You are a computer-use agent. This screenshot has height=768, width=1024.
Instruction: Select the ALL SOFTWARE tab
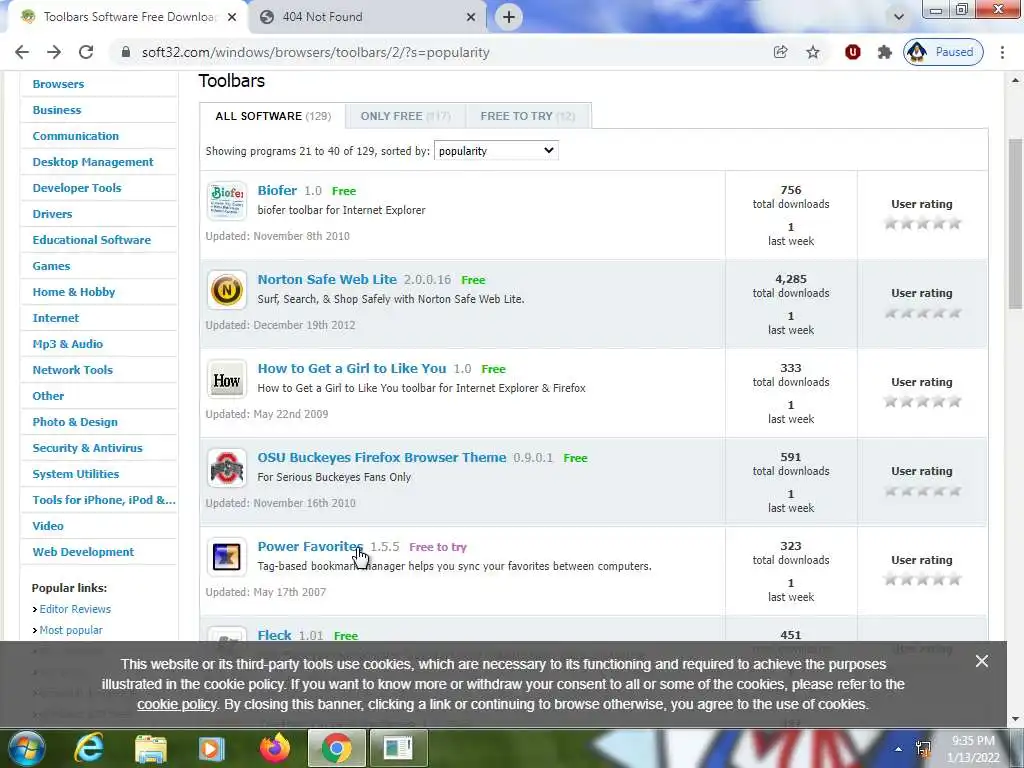point(273,116)
